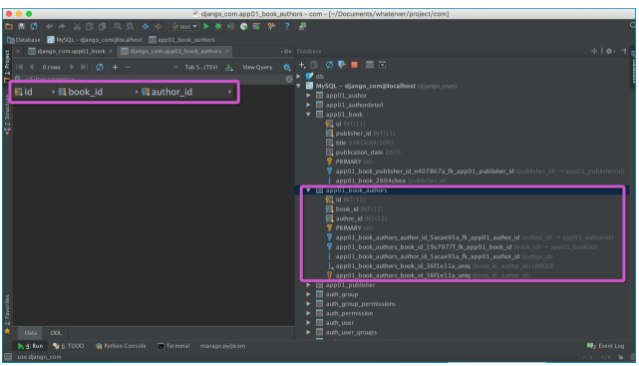Open the Help question mark icon
This screenshot has height=366, width=639.
pos(287,26)
